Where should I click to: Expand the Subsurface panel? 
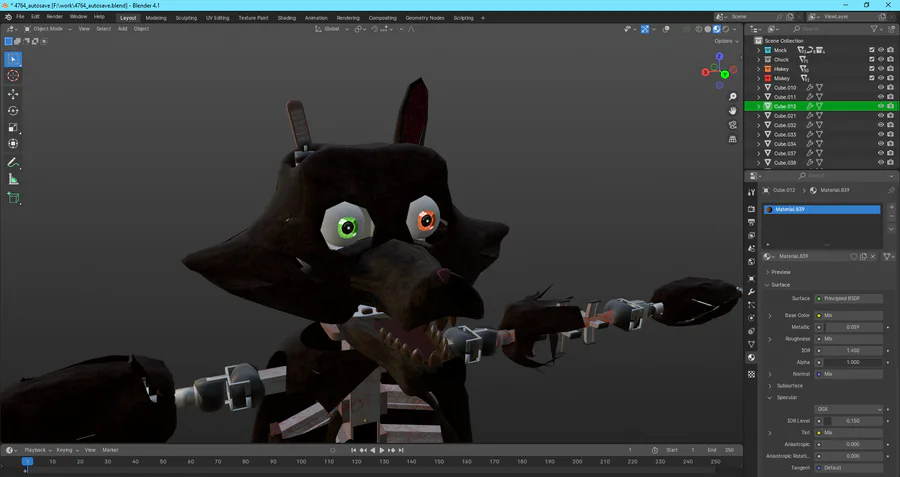point(789,386)
